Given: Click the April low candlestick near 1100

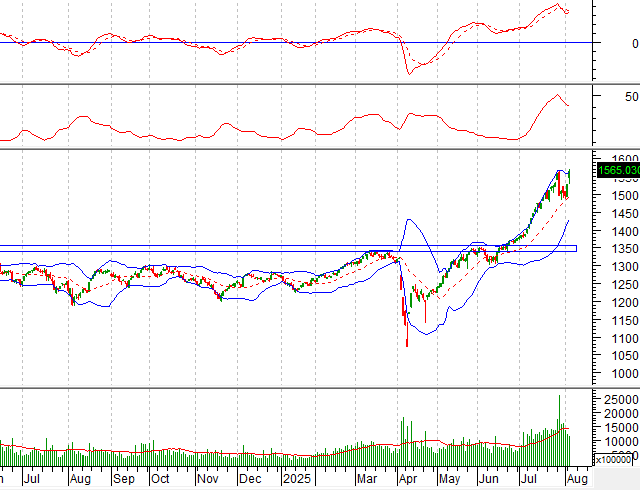Looking at the screenshot, I should pyautogui.click(x=407, y=340).
